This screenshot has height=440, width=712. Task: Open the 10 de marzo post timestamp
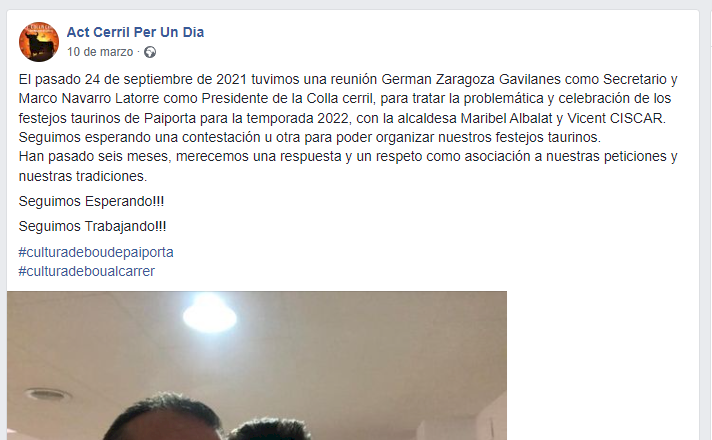click(100, 52)
